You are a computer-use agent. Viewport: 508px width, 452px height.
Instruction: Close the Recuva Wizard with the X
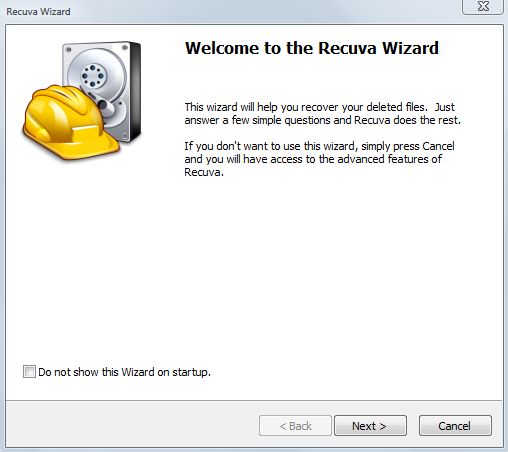(483, 6)
